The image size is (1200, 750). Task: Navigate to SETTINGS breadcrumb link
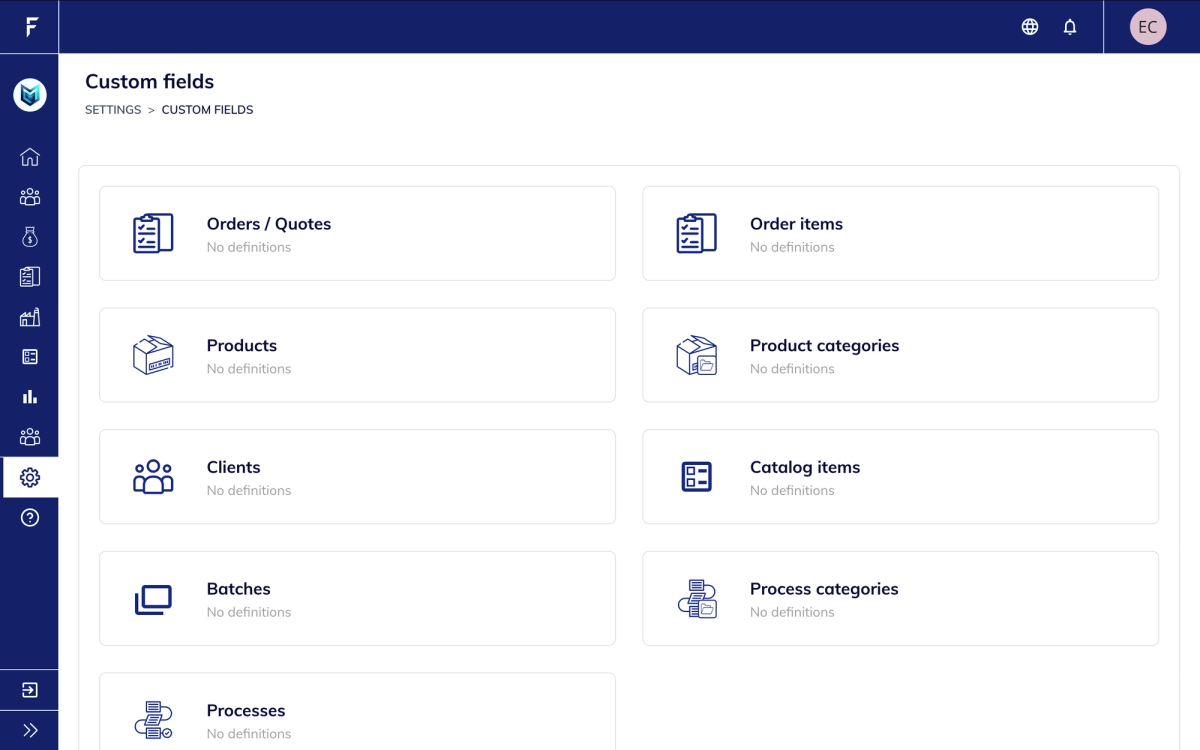(113, 110)
